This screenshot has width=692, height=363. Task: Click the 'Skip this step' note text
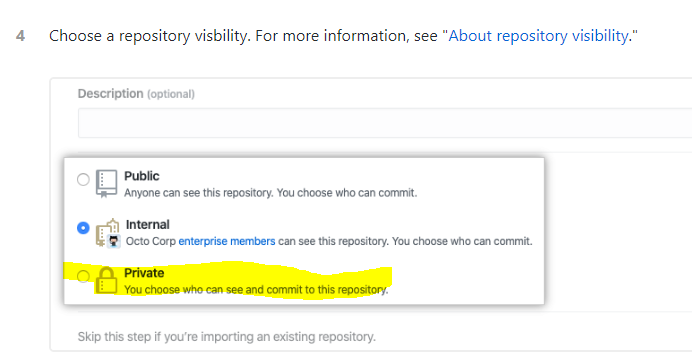coord(226,337)
